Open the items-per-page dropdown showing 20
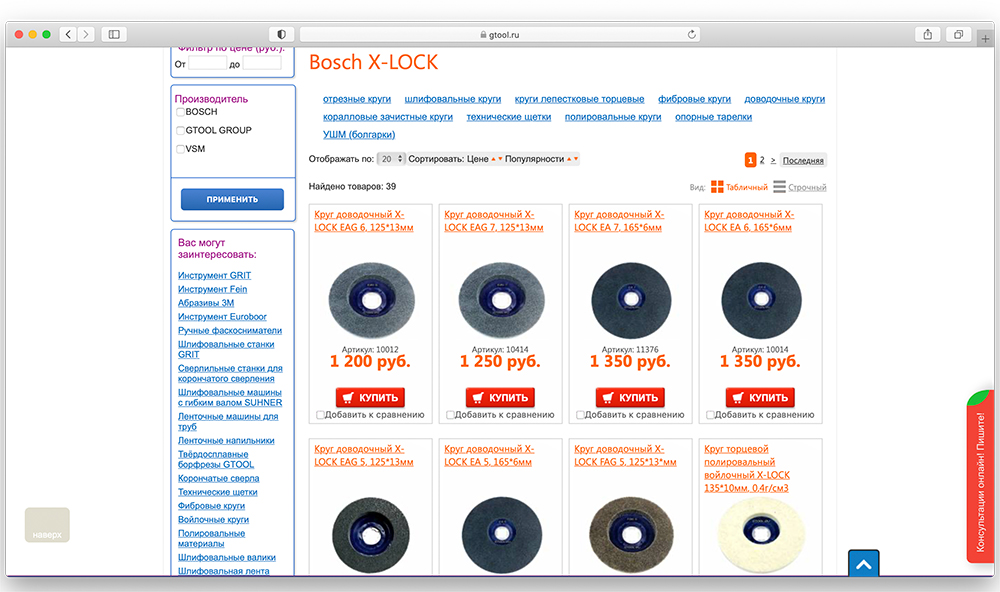This screenshot has height=592, width=1000. coord(391,159)
